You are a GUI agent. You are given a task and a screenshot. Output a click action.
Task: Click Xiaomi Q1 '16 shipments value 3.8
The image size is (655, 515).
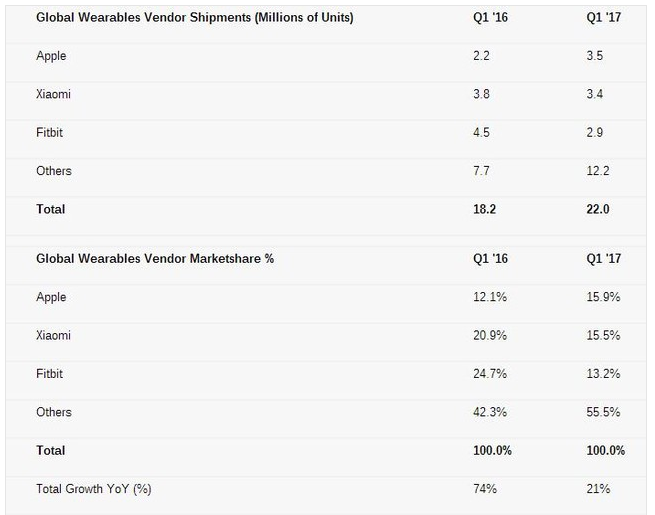[x=481, y=94]
